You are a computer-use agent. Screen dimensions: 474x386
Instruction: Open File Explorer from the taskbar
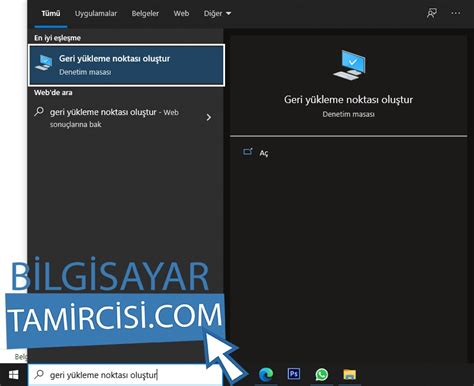coord(350,375)
